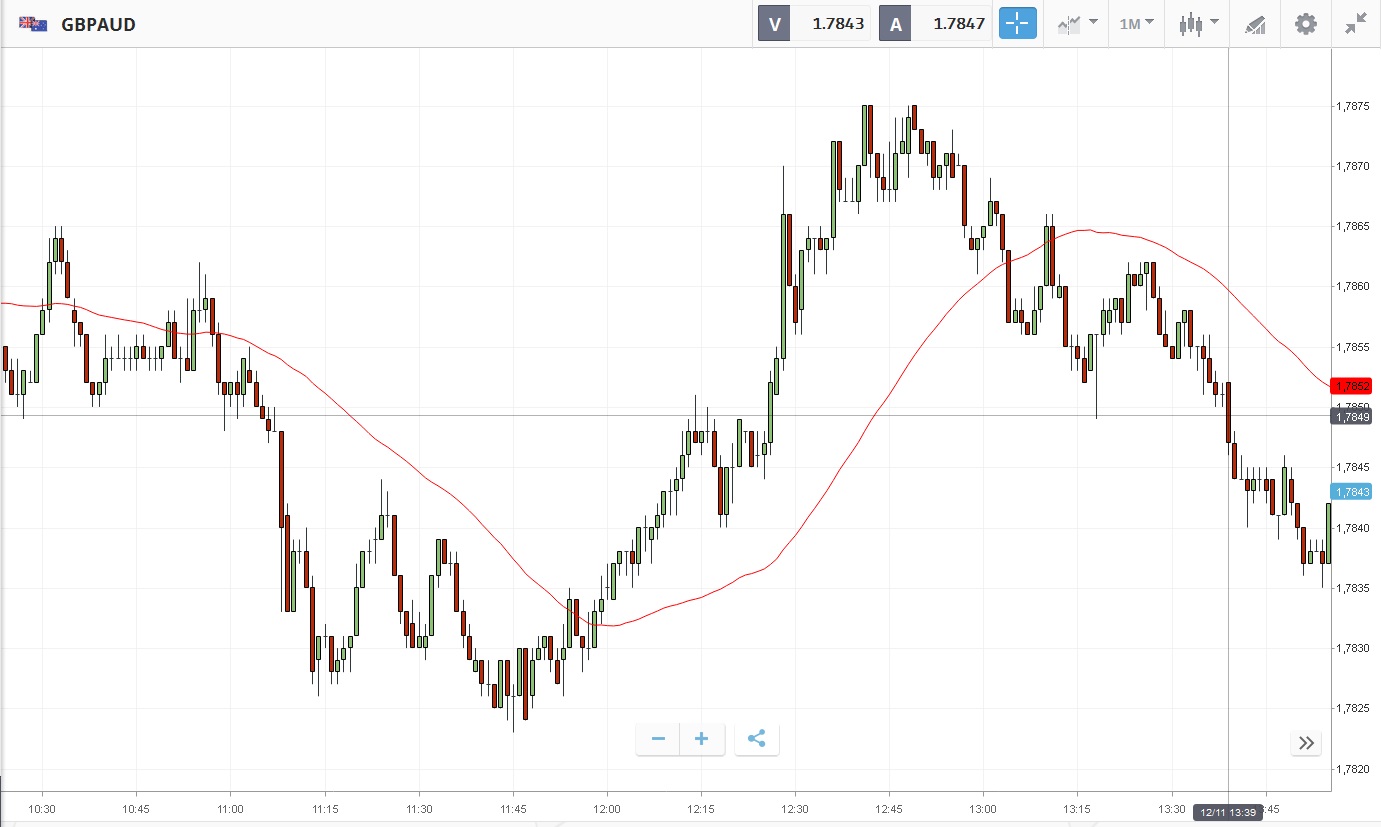Click the 1,7835 price axis label
Image resolution: width=1381 pixels, height=827 pixels.
(1353, 588)
